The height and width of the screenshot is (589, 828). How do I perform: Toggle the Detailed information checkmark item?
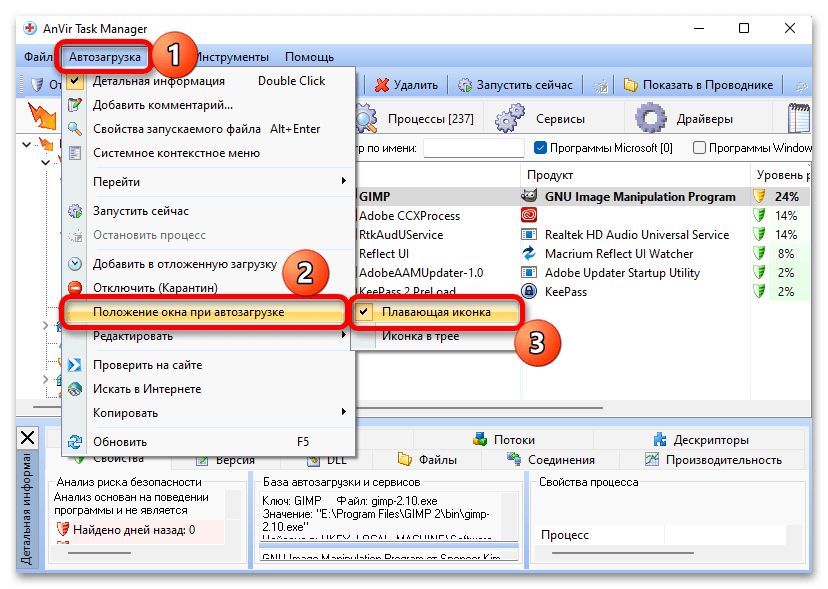point(209,81)
